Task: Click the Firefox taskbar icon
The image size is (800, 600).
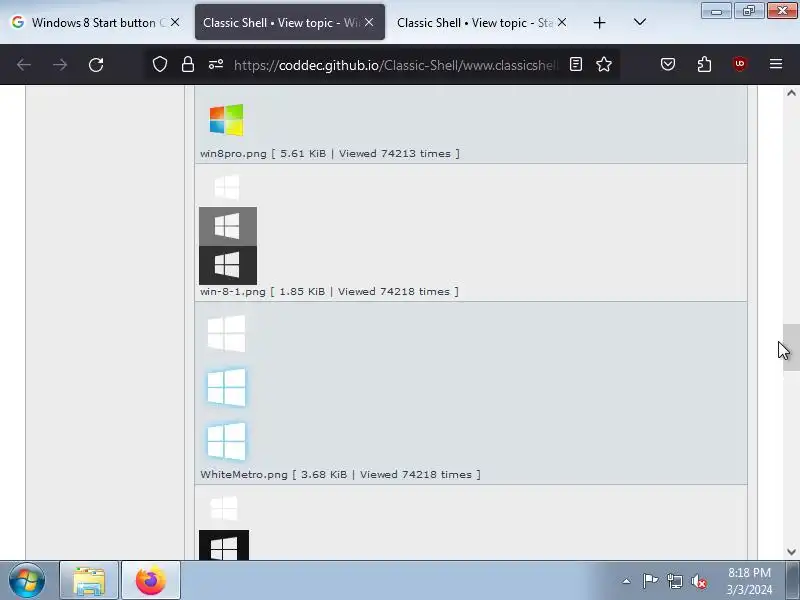Action: pyautogui.click(x=151, y=581)
